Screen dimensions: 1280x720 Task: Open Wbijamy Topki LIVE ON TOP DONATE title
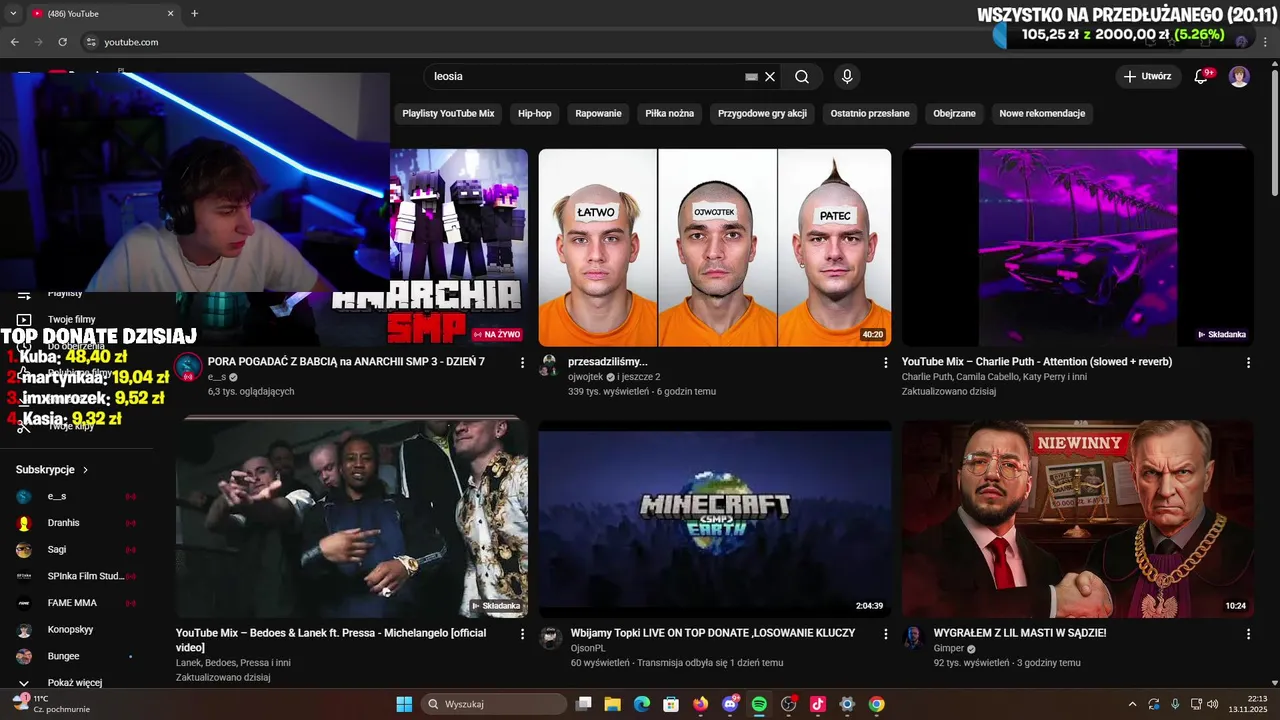(712, 633)
